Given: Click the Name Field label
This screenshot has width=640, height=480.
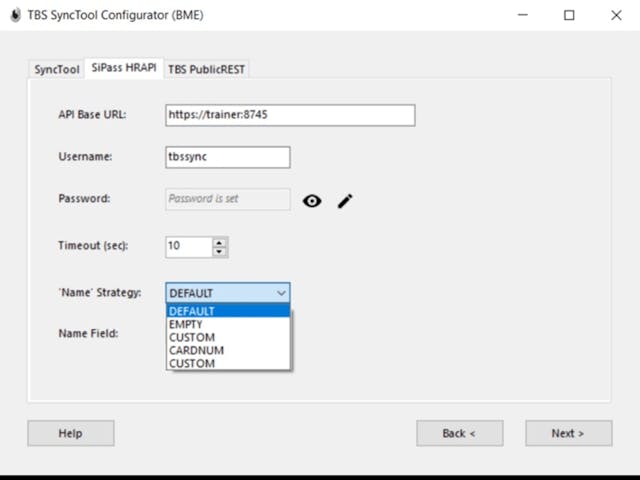Looking at the screenshot, I should 89,333.
